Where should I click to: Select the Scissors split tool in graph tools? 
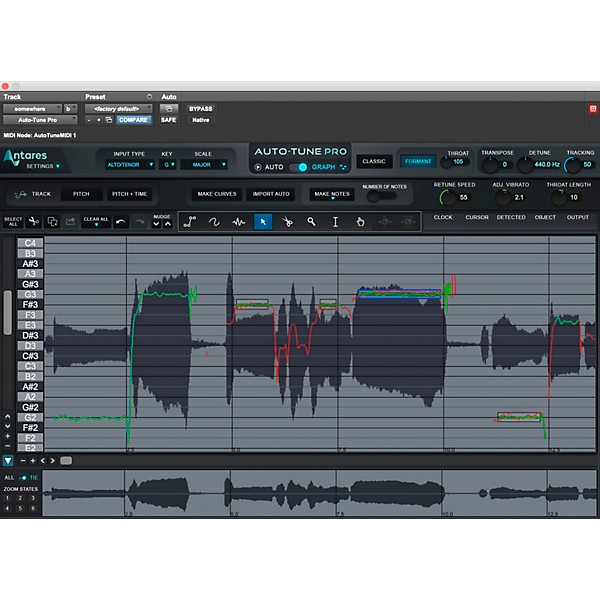(287, 222)
